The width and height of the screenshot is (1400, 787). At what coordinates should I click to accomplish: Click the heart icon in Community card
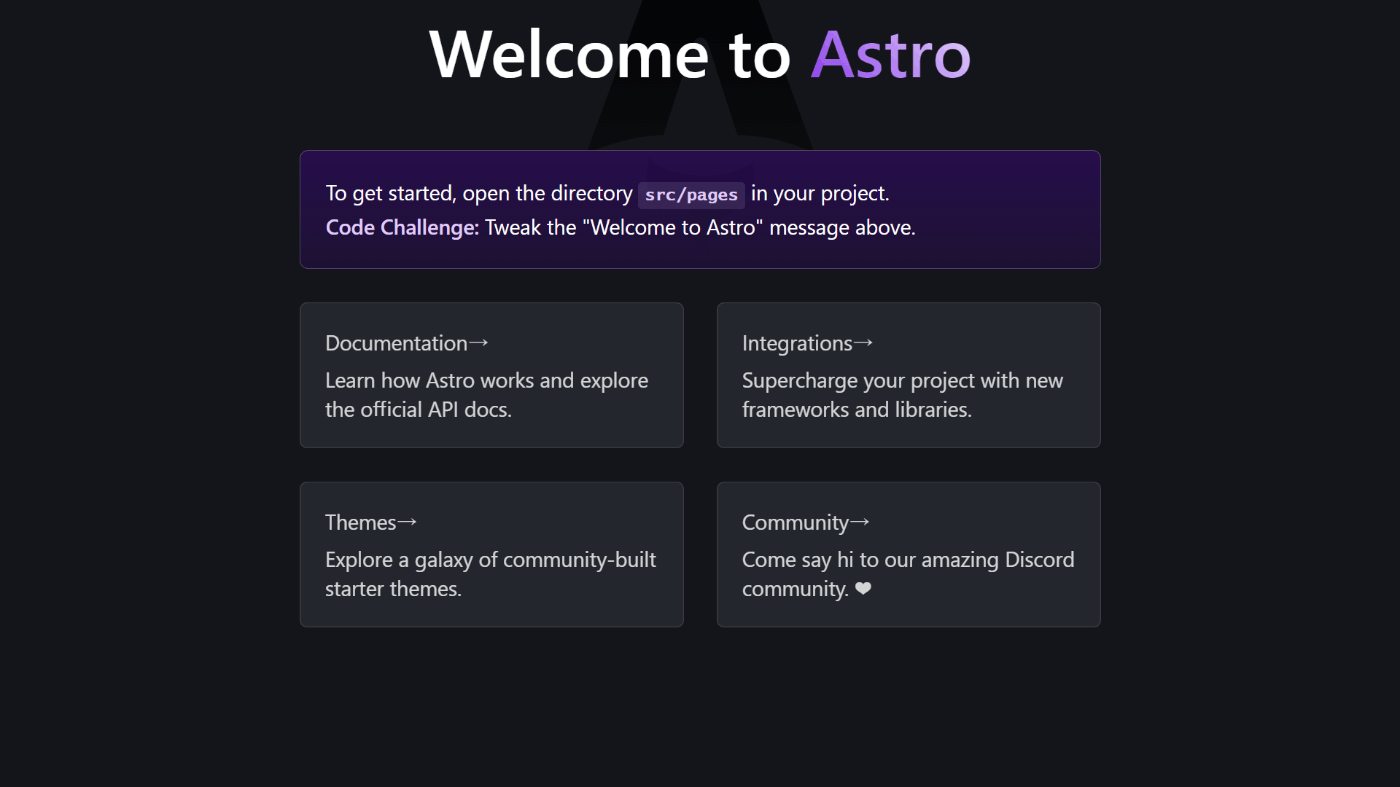tap(863, 589)
